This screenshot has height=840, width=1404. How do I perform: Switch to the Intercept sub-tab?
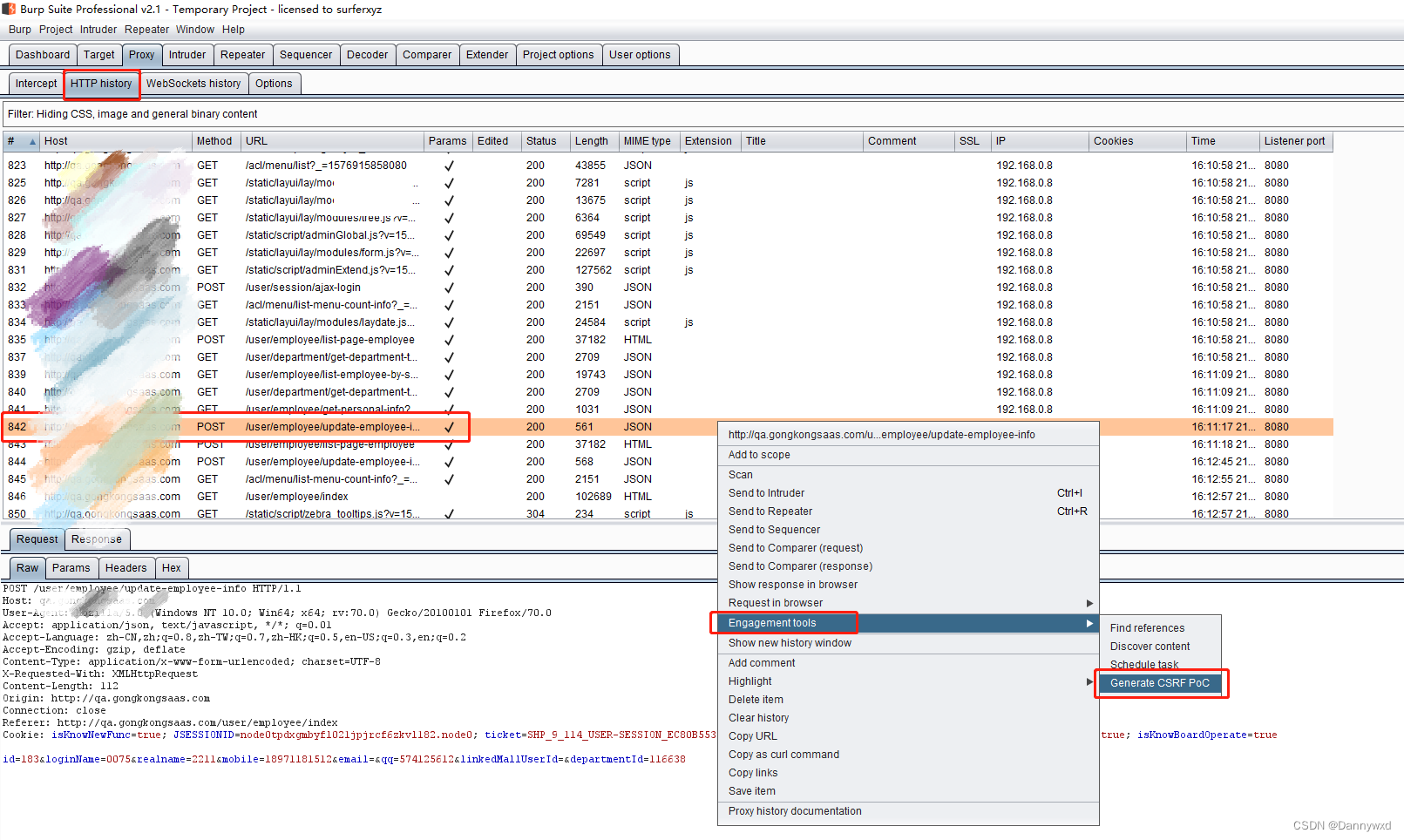[36, 84]
